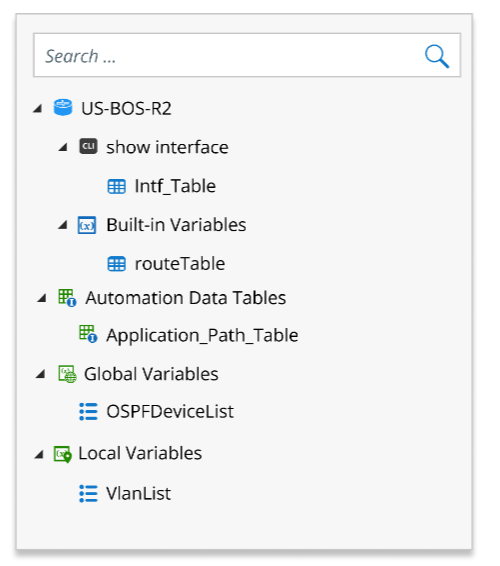Viewport: 500px width, 566px height.
Task: Collapse the Built-in Variables node arrow
Action: [63, 225]
